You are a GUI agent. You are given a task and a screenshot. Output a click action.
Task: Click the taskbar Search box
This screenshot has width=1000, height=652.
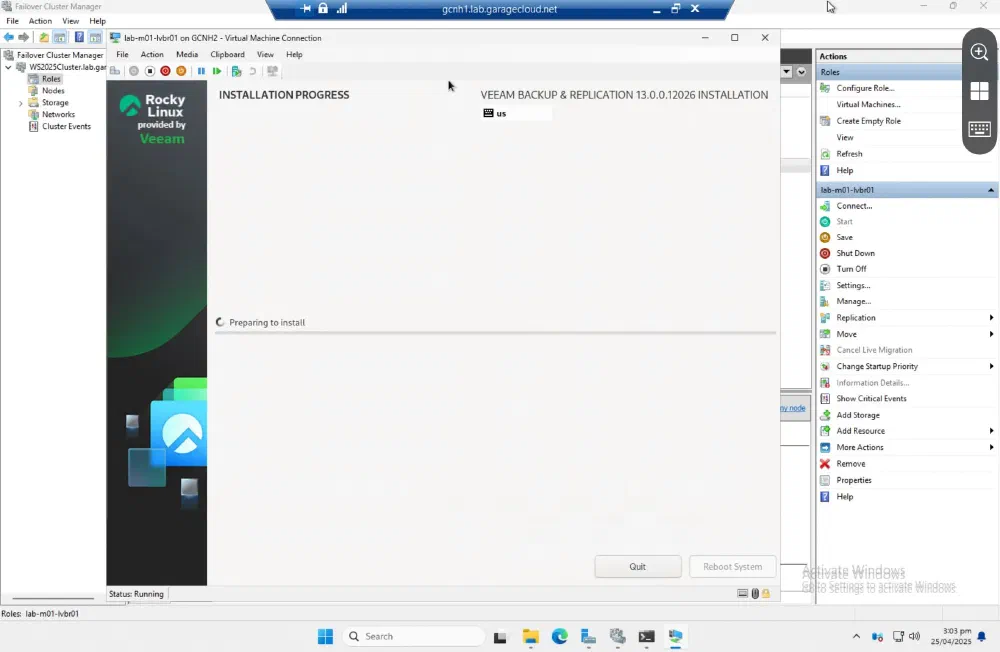click(413, 637)
